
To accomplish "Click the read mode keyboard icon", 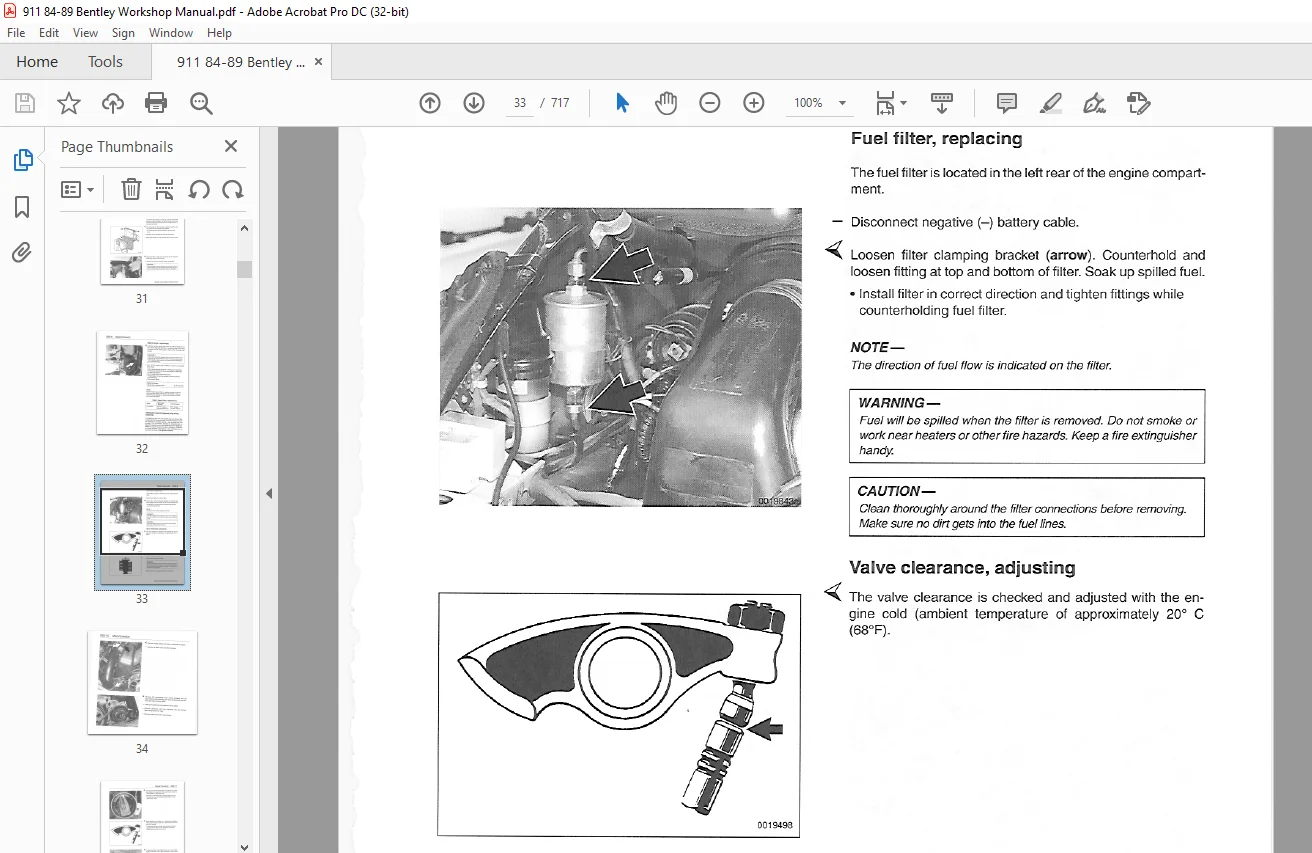I will 941,103.
